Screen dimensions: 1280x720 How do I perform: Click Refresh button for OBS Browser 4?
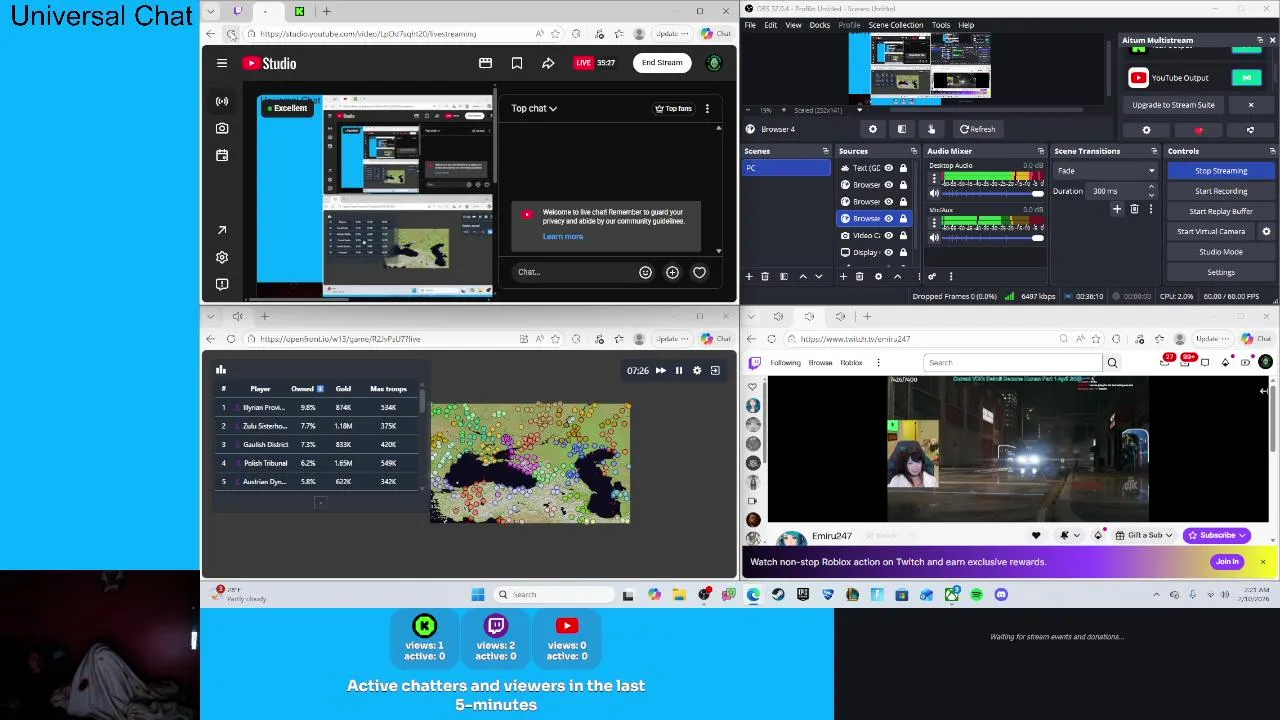(x=978, y=129)
